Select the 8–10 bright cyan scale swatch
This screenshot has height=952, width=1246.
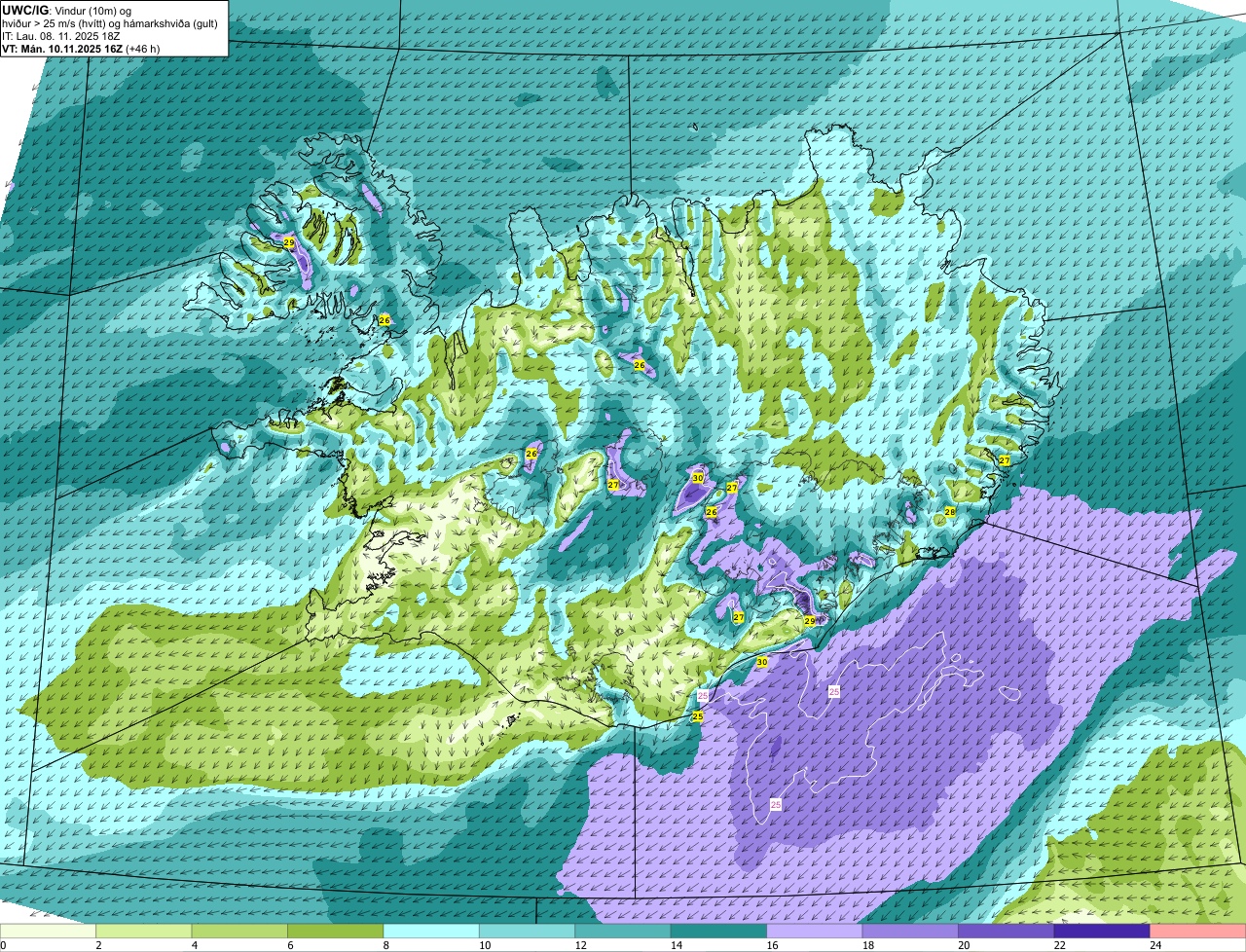pyautogui.click(x=432, y=931)
